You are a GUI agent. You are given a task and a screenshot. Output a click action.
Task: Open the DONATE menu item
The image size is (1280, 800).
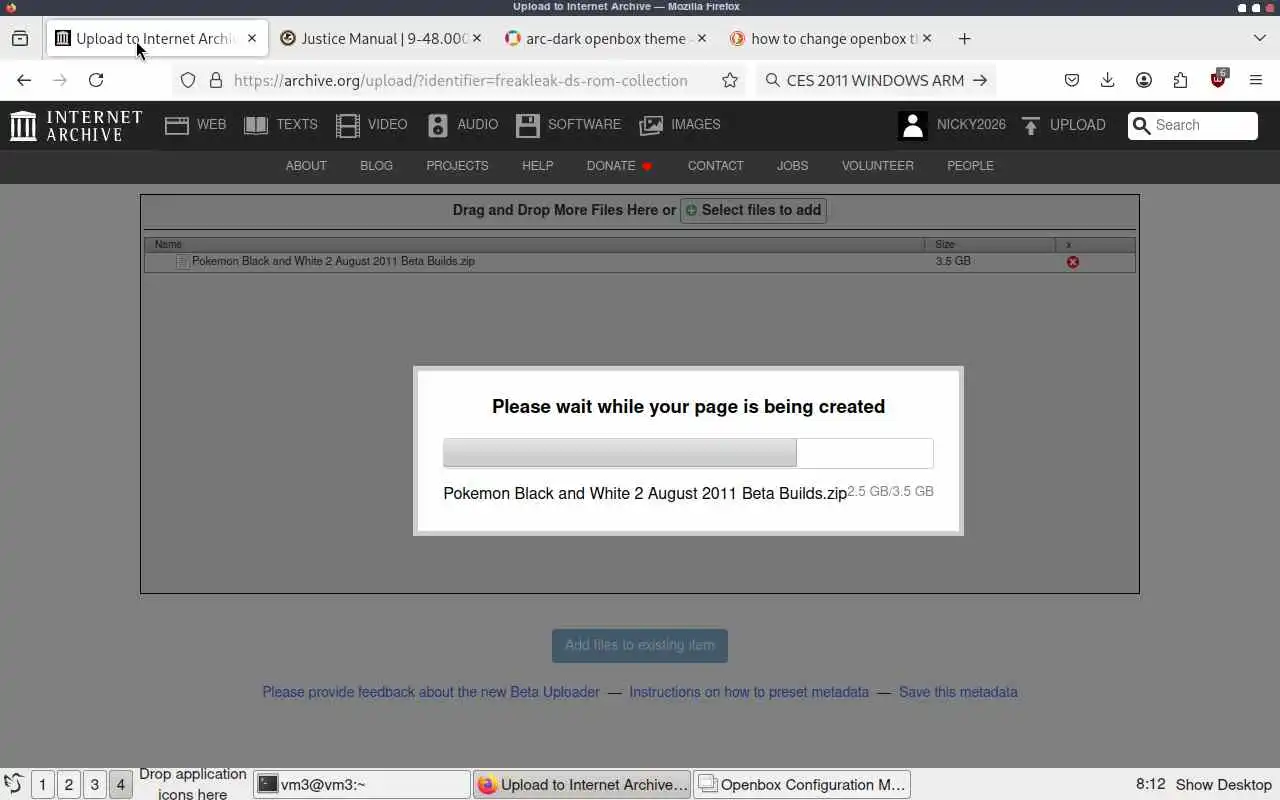click(x=619, y=166)
